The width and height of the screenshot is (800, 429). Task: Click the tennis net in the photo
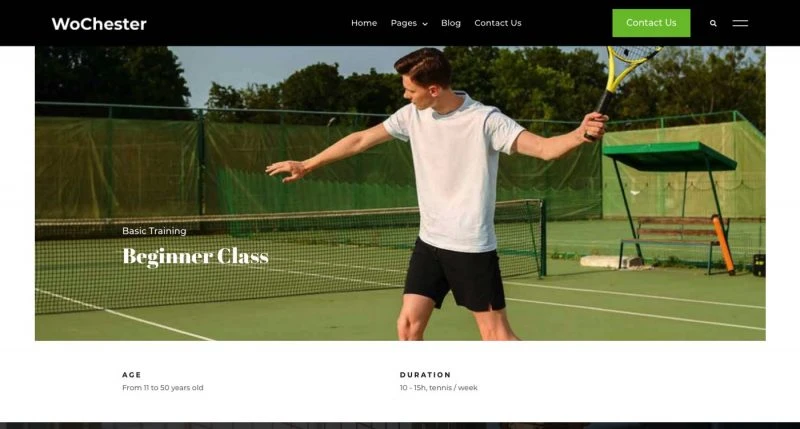click(288, 255)
